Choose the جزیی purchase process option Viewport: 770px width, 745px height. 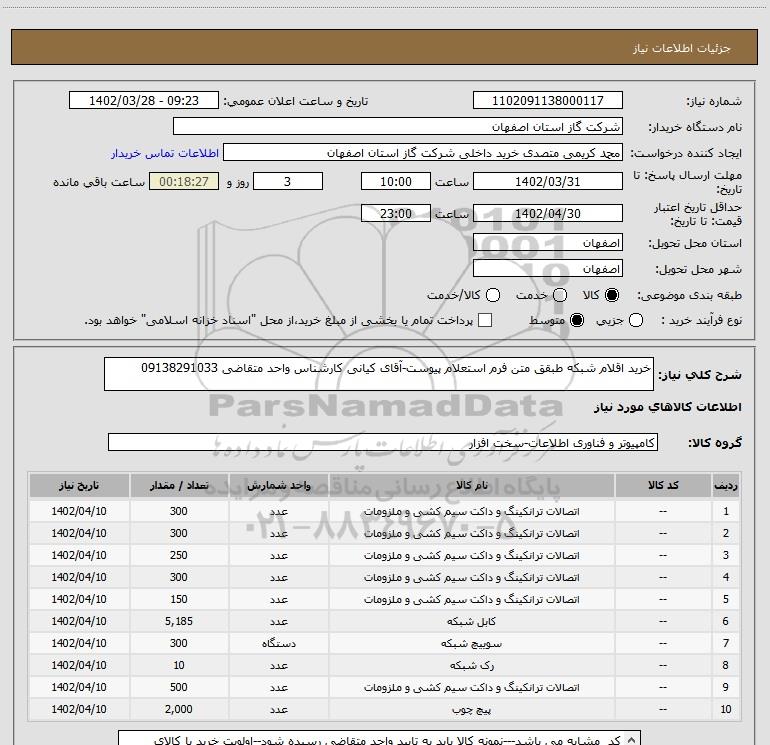click(636, 321)
